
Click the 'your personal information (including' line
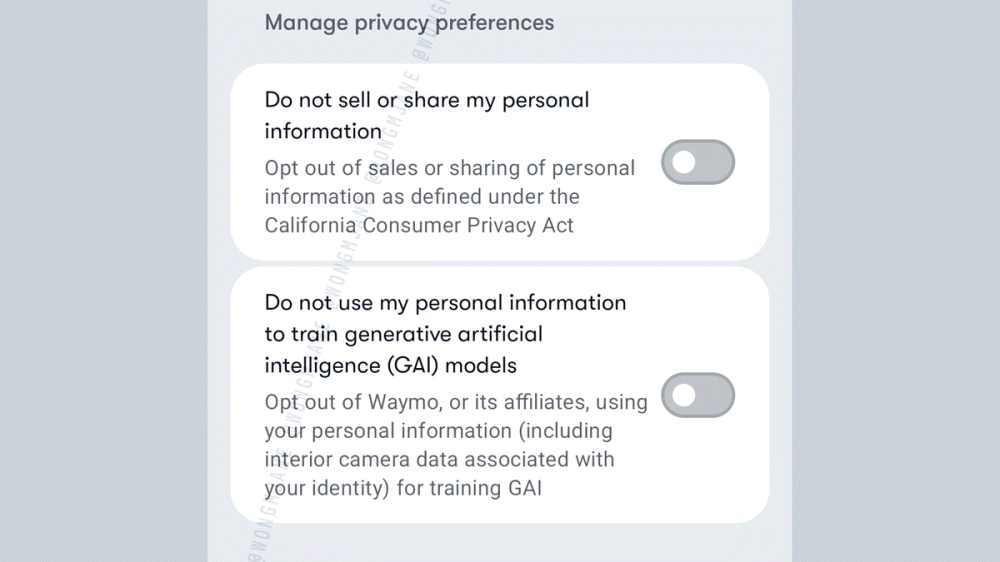(438, 431)
